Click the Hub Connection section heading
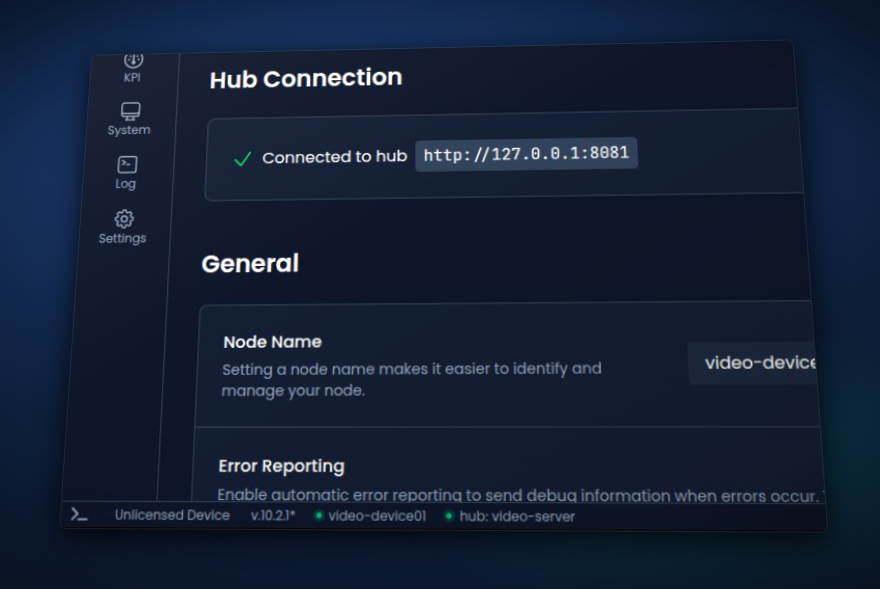Image resolution: width=880 pixels, height=589 pixels. tap(305, 77)
